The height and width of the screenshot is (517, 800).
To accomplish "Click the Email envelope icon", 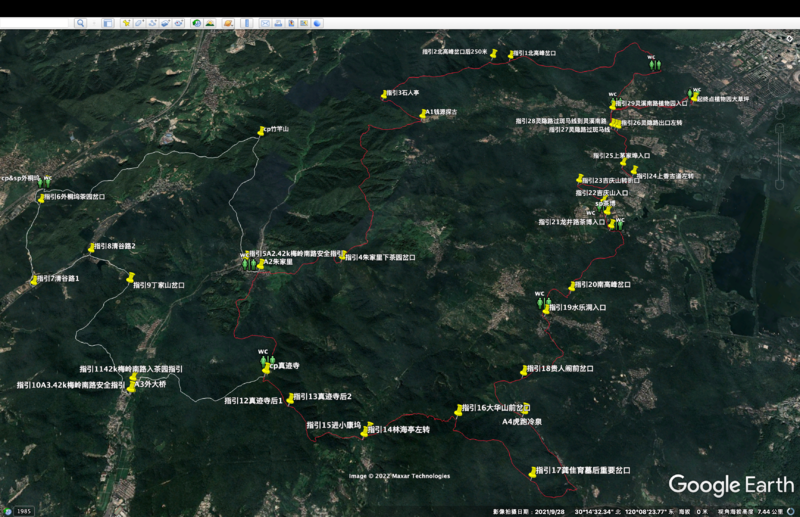I will (265, 23).
